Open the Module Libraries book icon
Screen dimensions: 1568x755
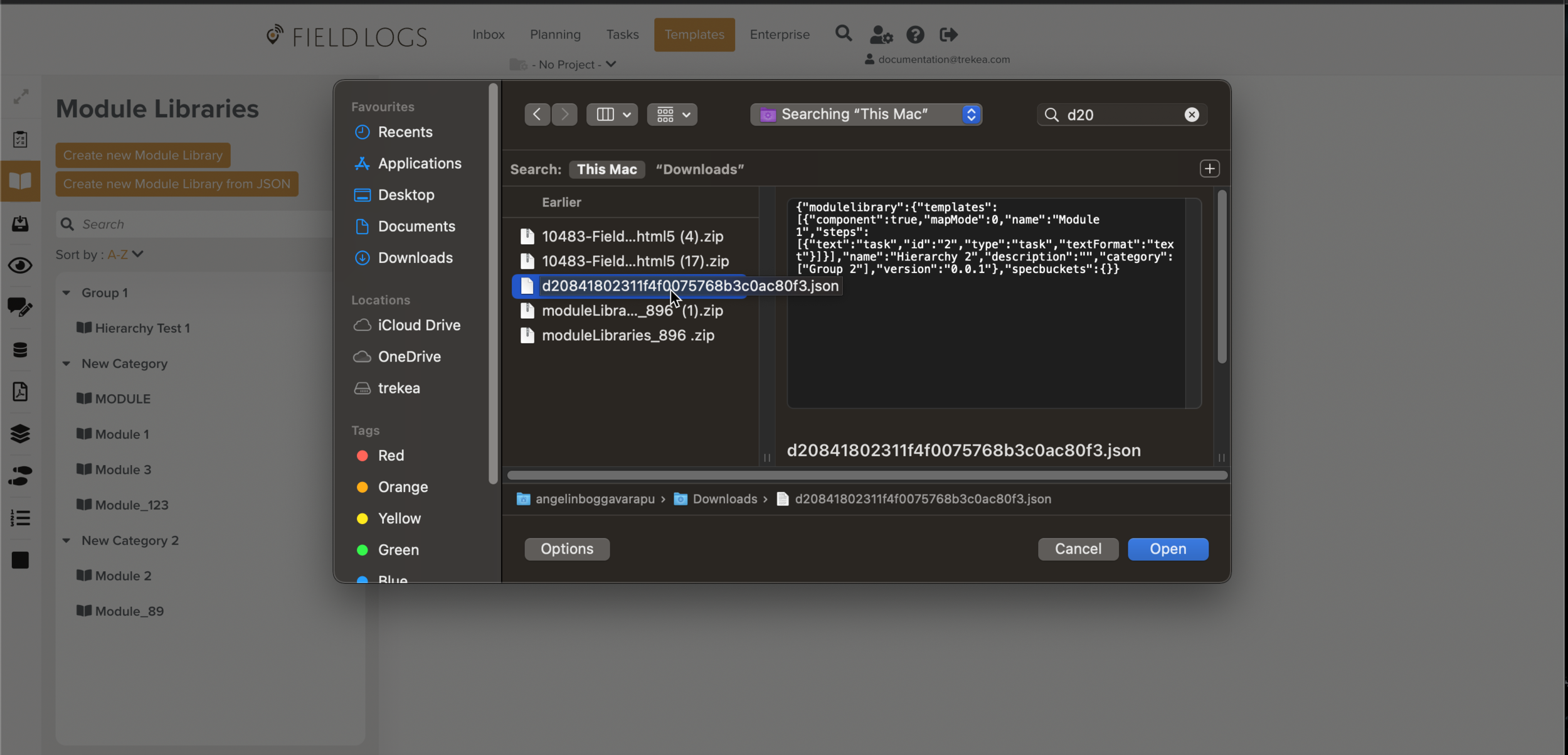[x=21, y=181]
